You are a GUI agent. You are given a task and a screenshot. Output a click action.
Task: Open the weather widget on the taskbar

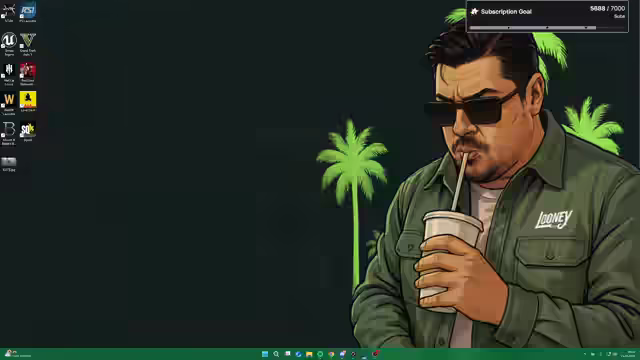click(17, 354)
